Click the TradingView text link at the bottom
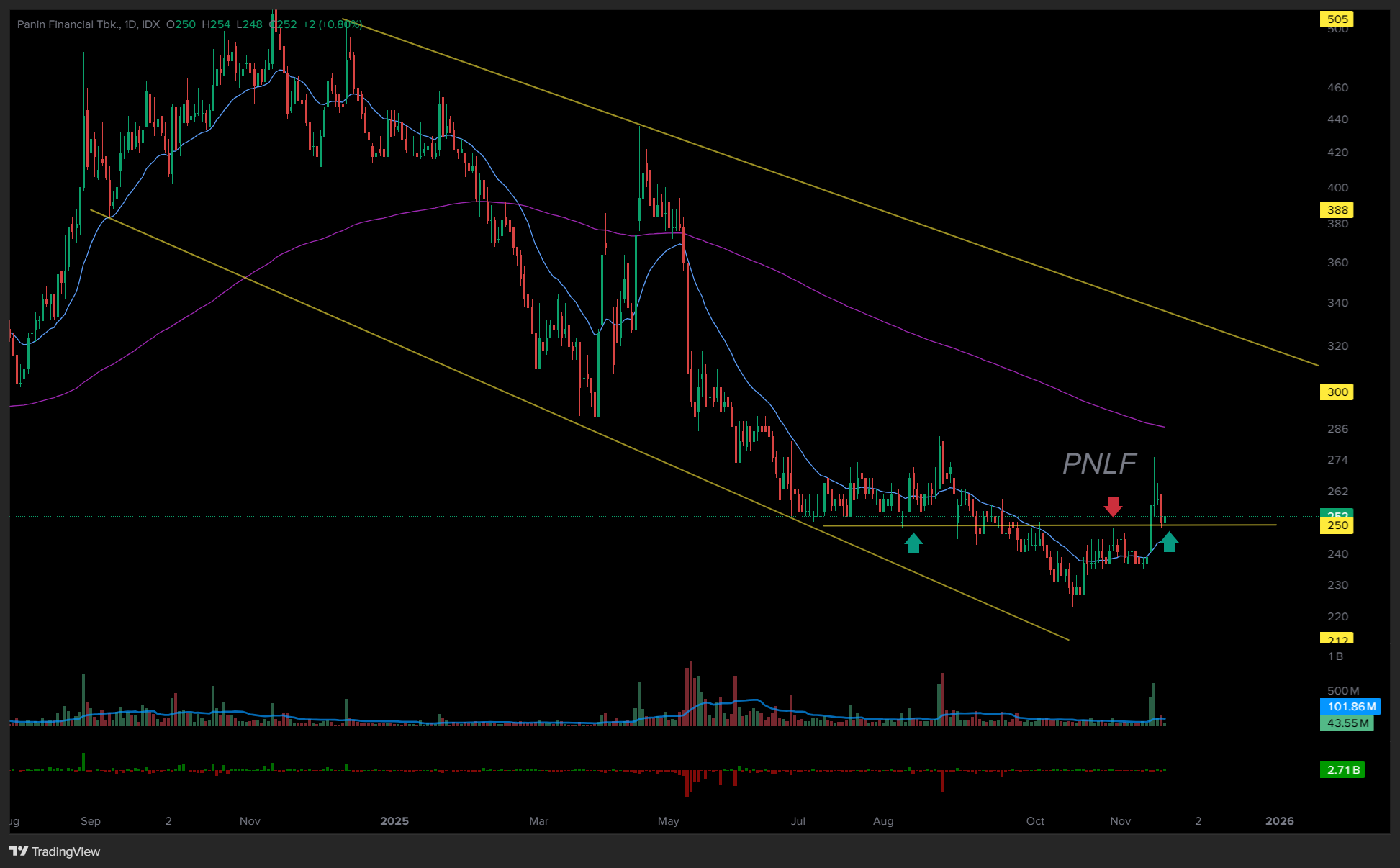Viewport: 1400px width, 868px height. (66, 851)
